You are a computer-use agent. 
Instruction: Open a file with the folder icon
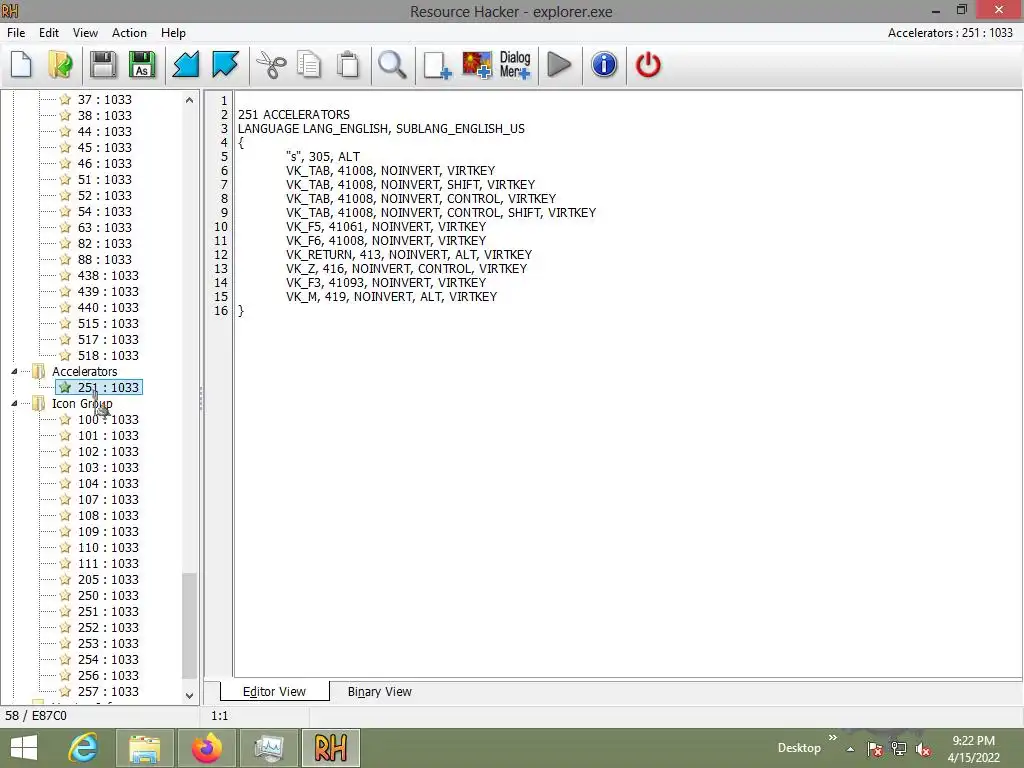tap(61, 65)
